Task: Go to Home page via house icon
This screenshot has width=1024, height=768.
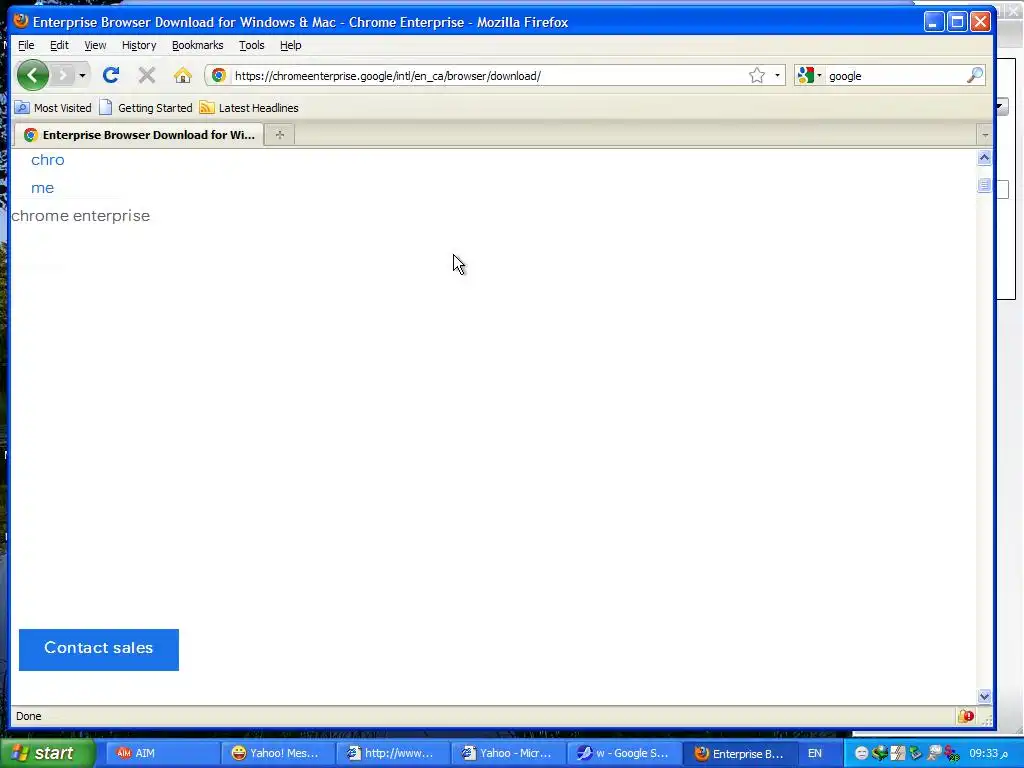Action: point(183,75)
